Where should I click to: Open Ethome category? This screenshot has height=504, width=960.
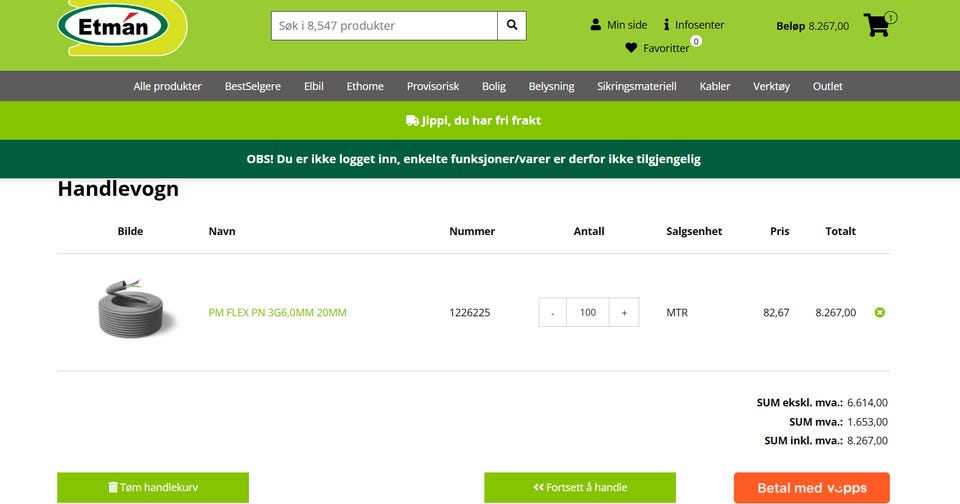(365, 86)
